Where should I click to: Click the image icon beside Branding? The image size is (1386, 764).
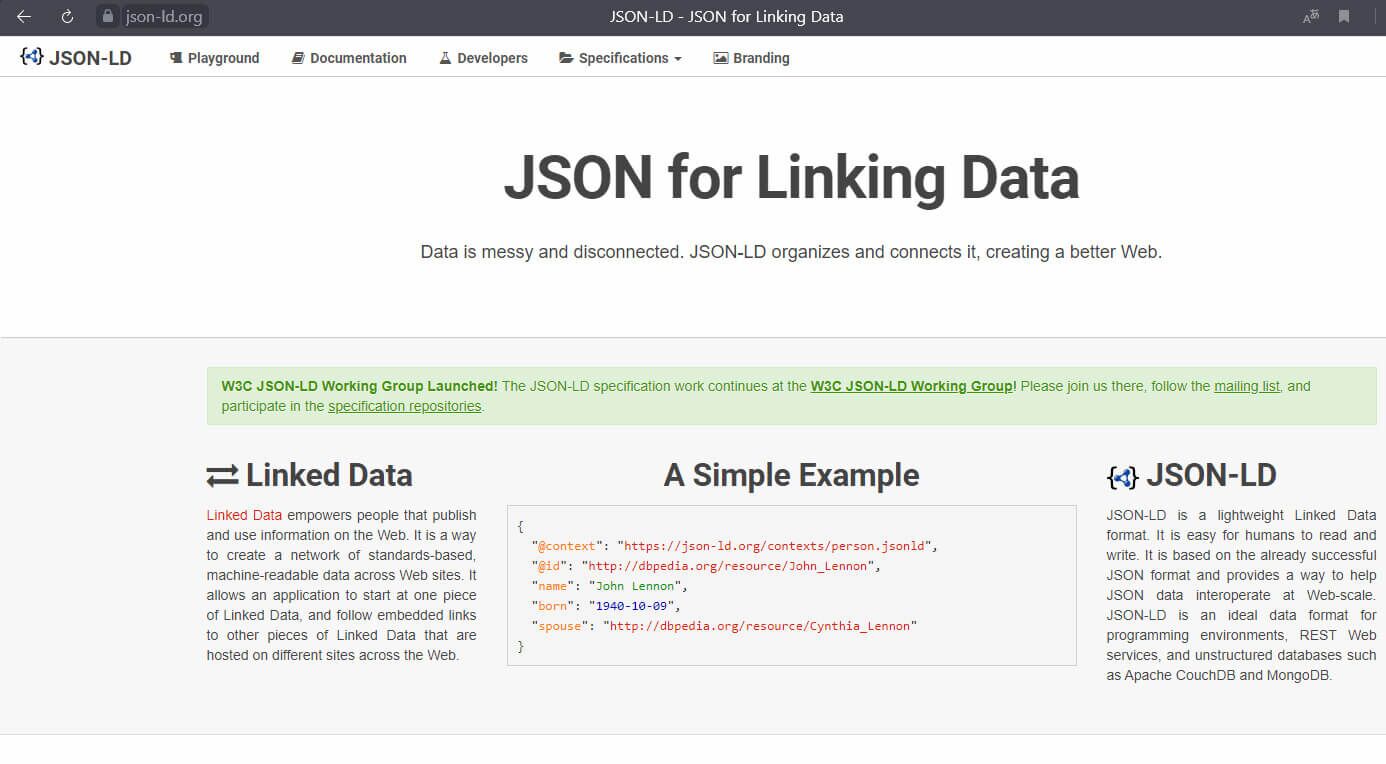[x=720, y=57]
